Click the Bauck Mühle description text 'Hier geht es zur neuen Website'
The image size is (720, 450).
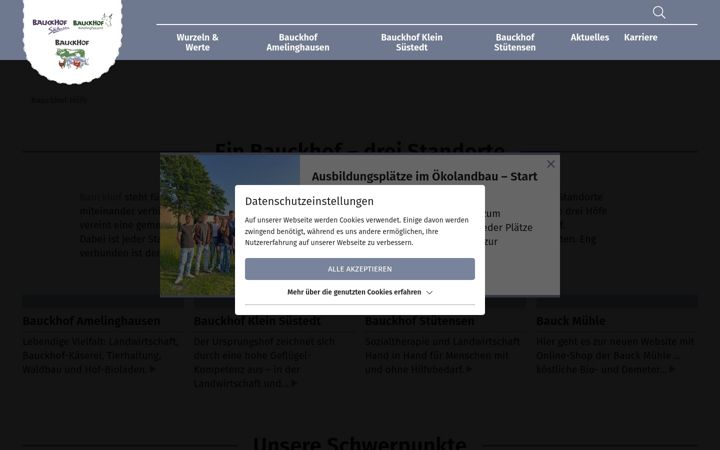point(615,355)
